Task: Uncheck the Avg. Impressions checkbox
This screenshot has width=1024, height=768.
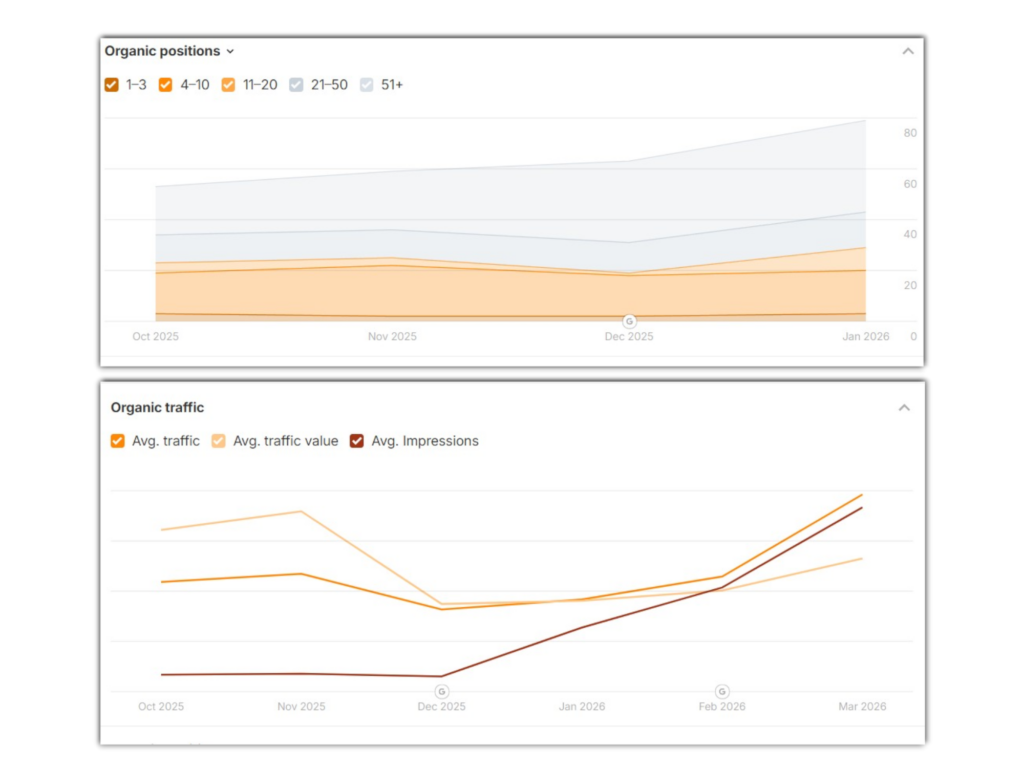Action: pos(357,441)
